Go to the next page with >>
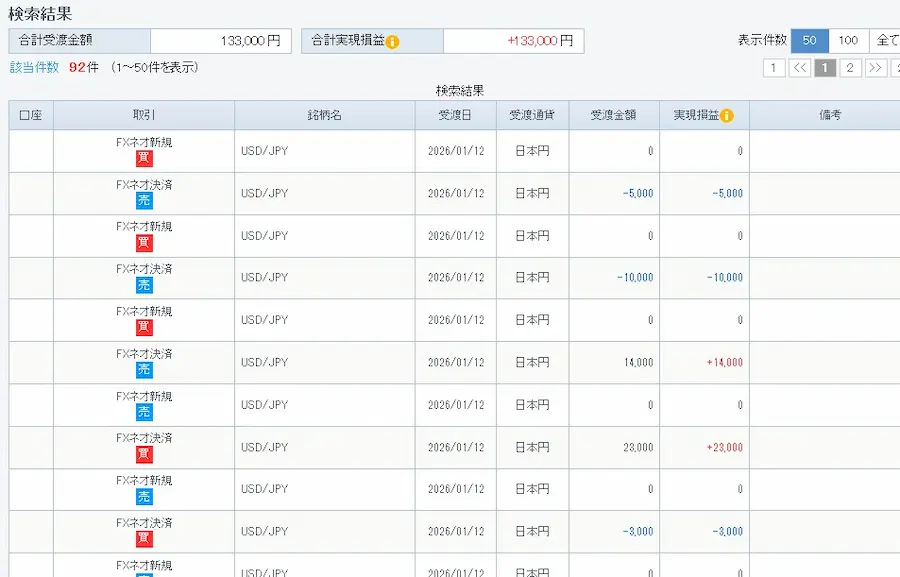The height and width of the screenshot is (577, 900). [875, 67]
